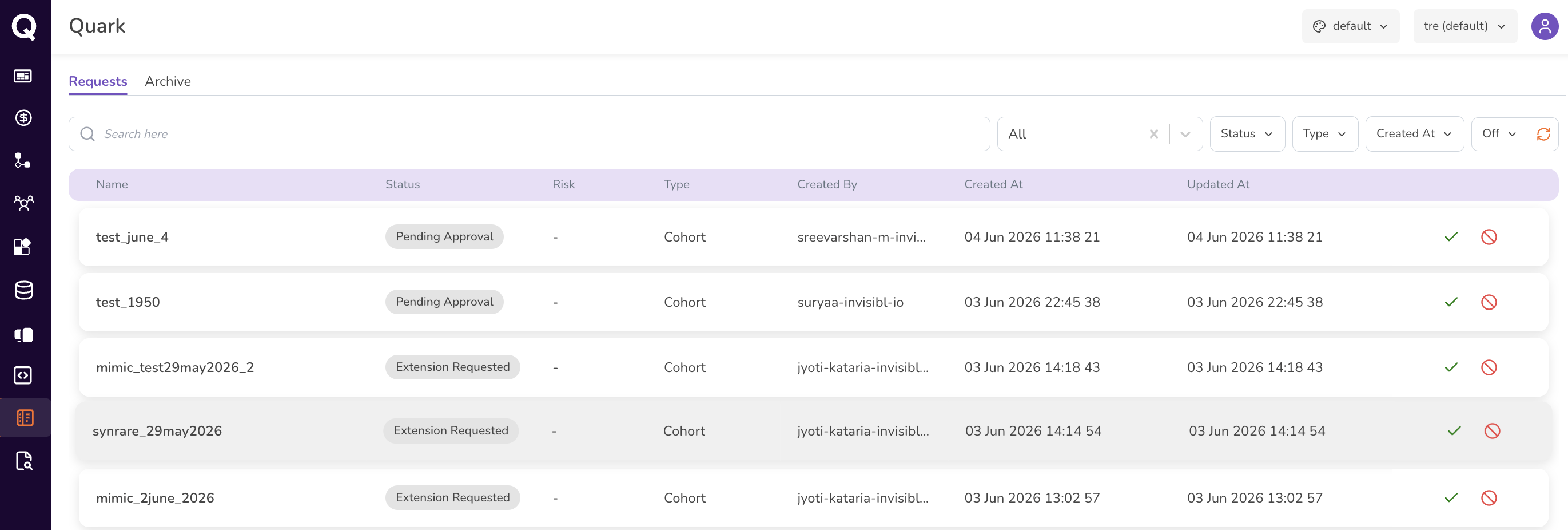This screenshot has width=1568, height=530.
Task: Open the requests list icon in sidebar
Action: point(25,418)
